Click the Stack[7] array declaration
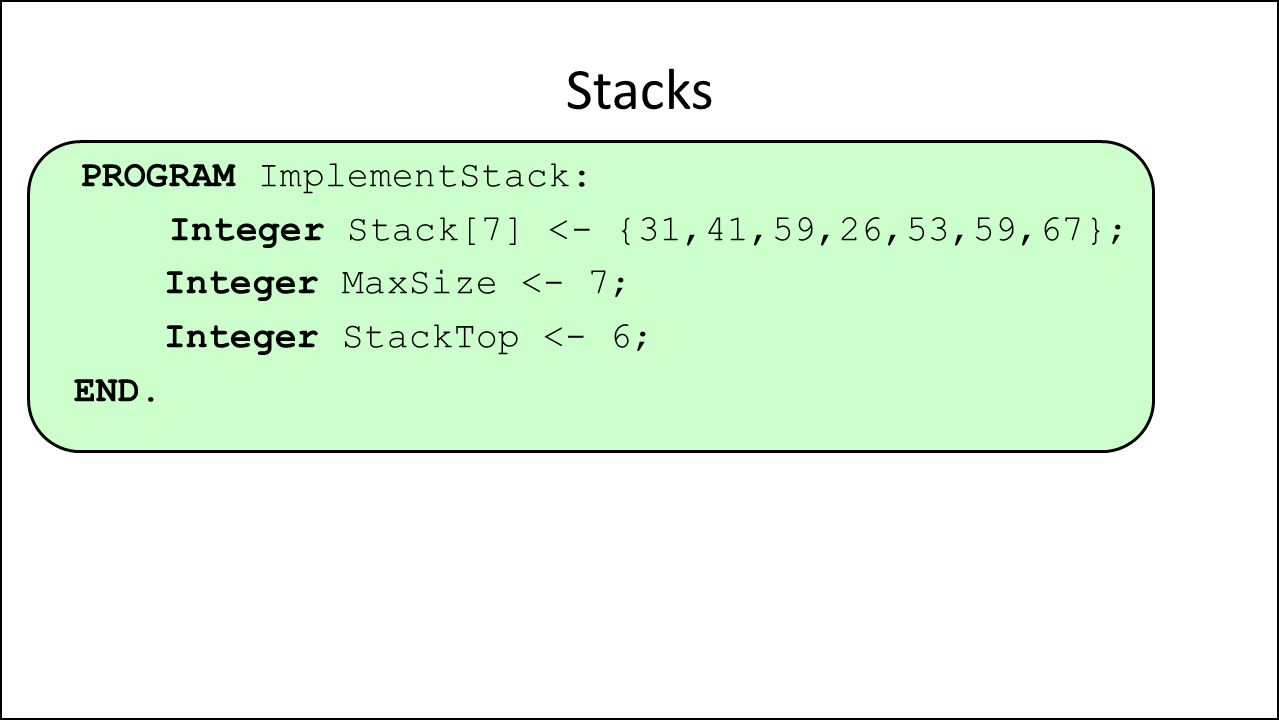 [435, 231]
